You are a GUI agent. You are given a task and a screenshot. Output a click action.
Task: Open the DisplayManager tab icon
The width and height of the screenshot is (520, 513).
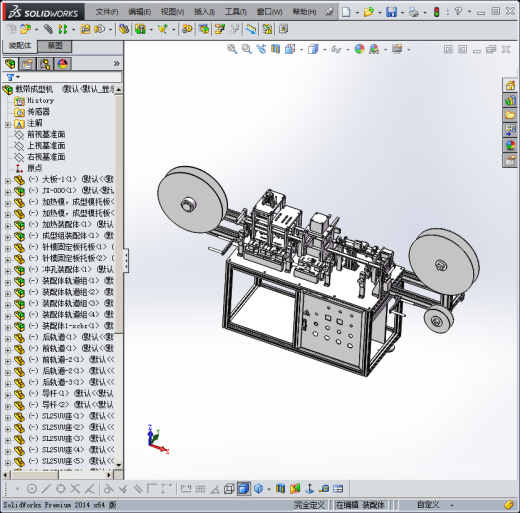[x=63, y=64]
